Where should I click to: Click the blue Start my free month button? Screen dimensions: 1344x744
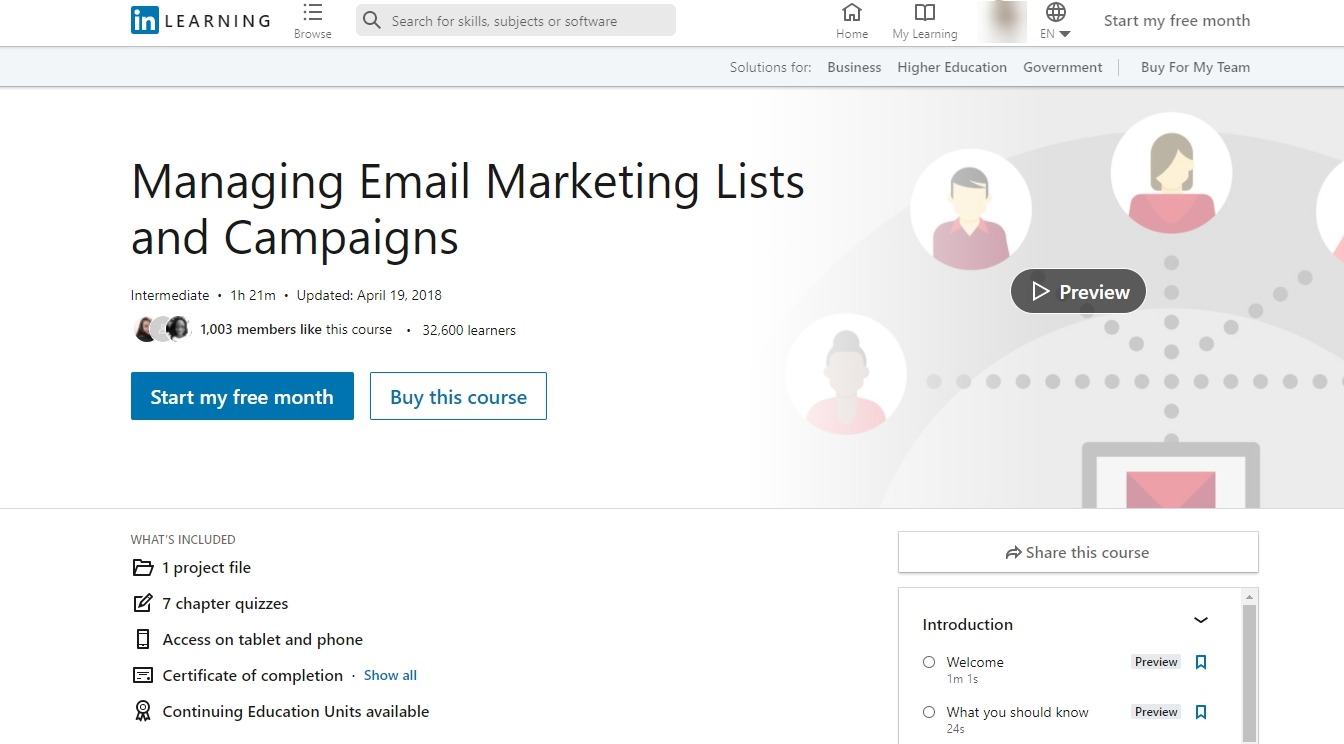242,396
